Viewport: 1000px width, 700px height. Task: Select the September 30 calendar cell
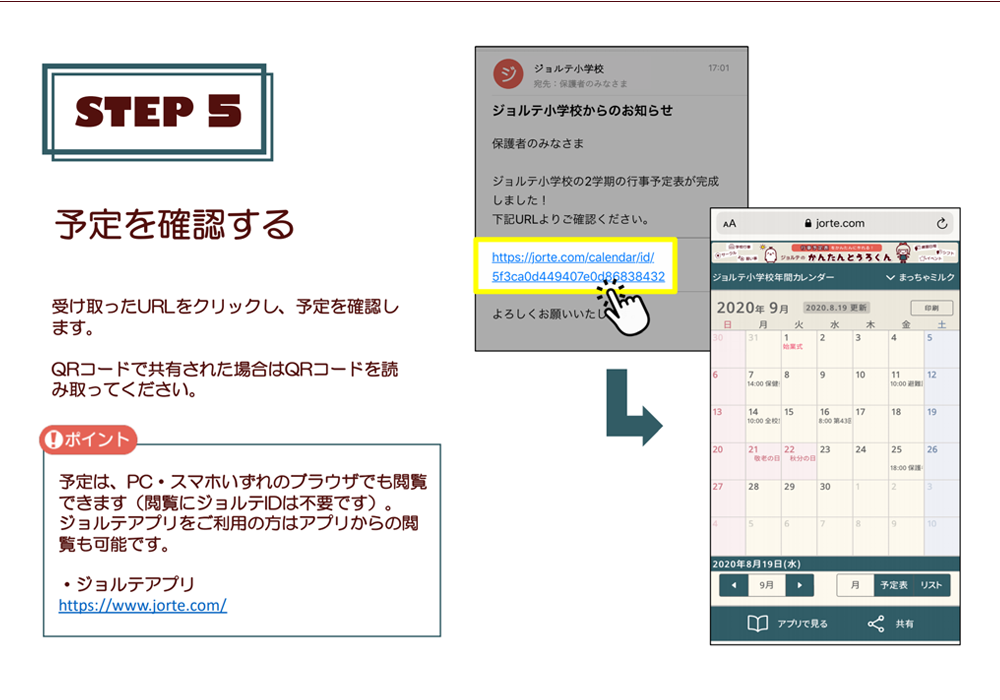(834, 499)
